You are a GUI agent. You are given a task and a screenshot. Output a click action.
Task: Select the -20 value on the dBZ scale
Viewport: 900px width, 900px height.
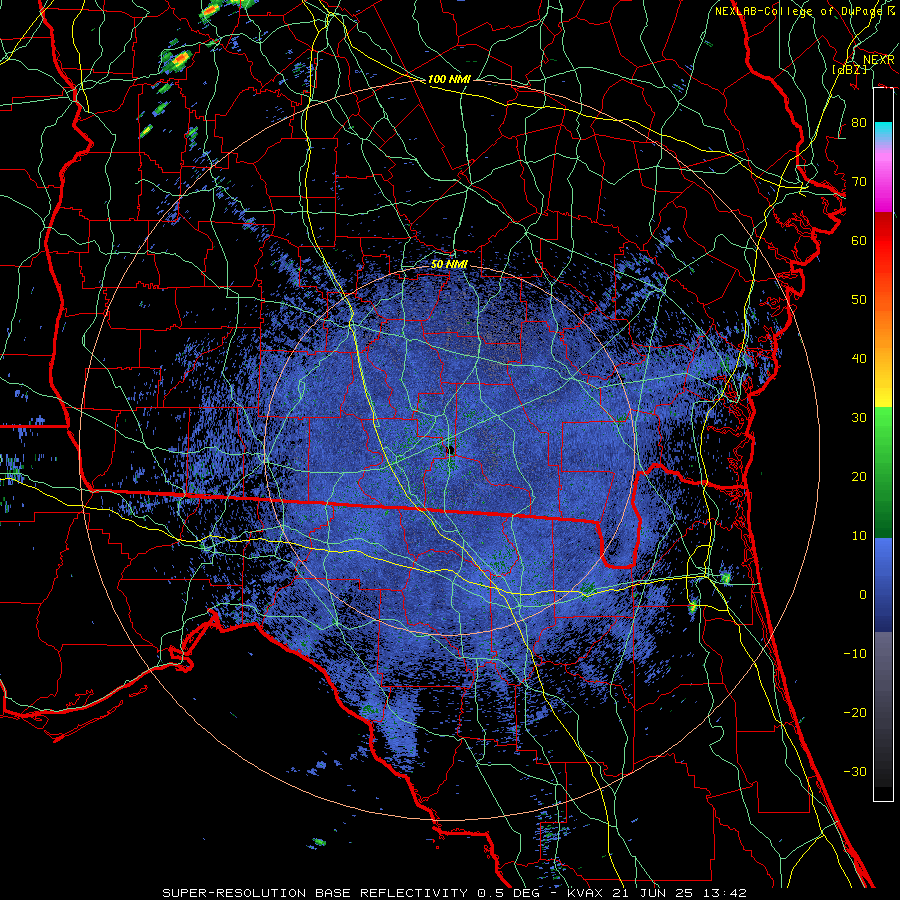click(855, 712)
